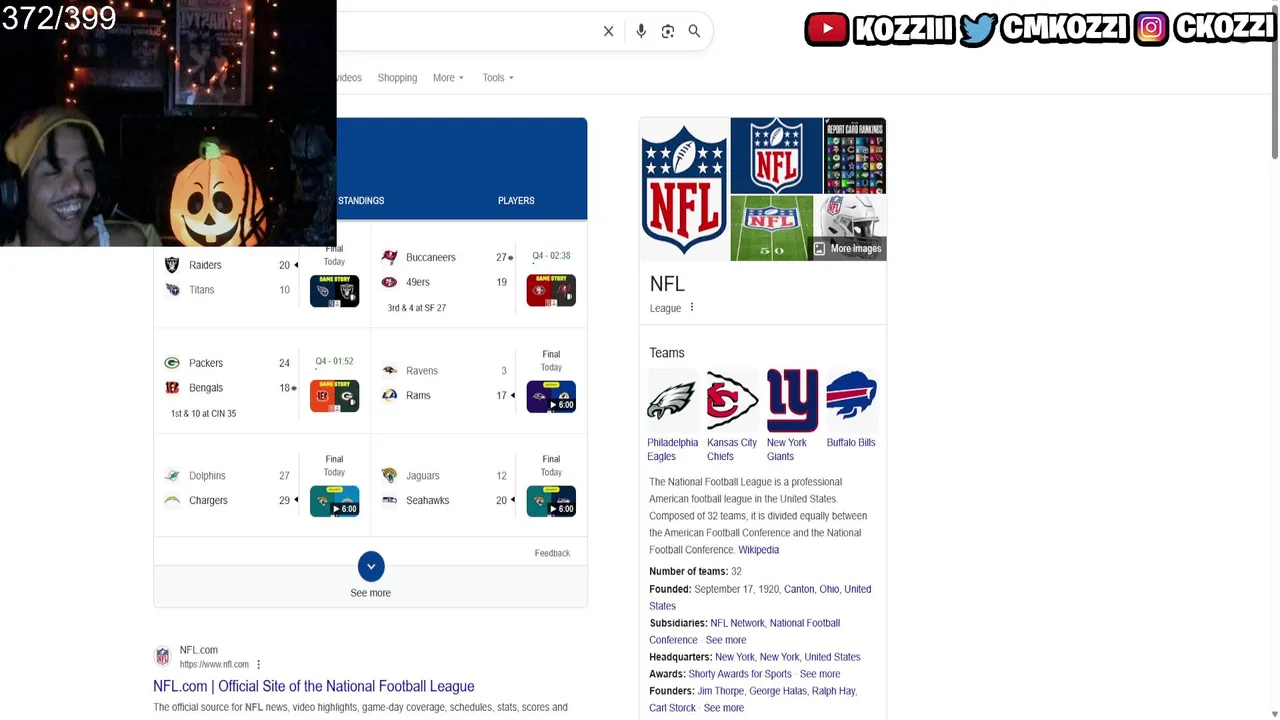Open the More search filters dropdown
The image size is (1280, 720).
coord(448,78)
